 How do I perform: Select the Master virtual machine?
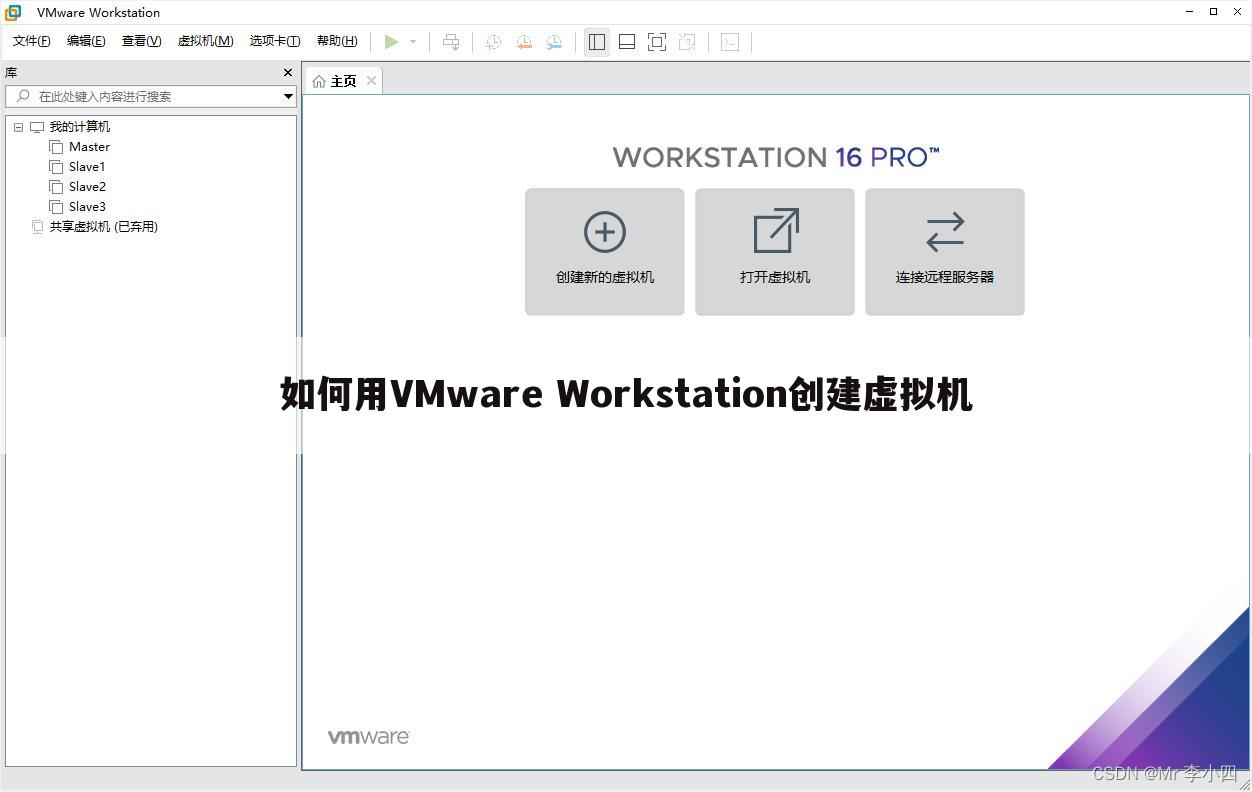click(89, 146)
